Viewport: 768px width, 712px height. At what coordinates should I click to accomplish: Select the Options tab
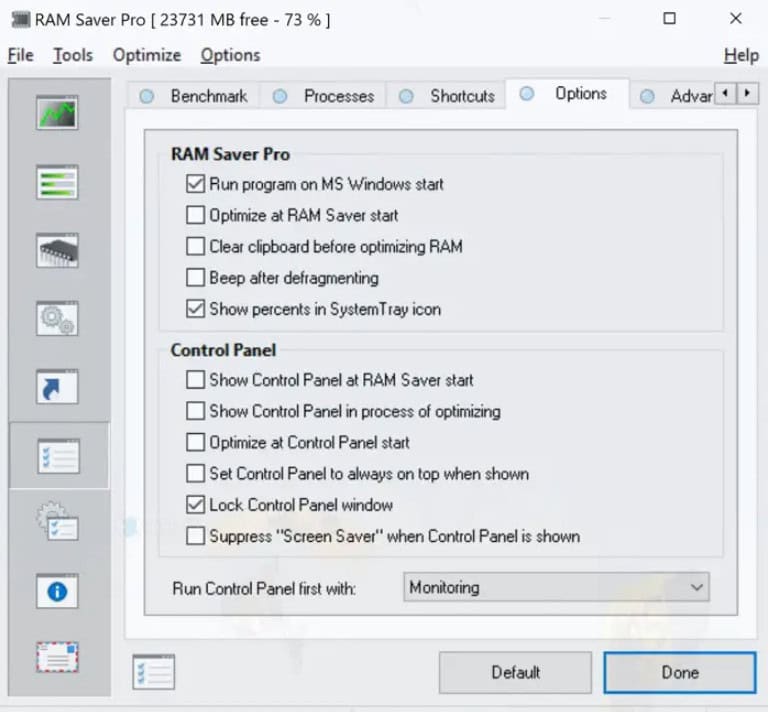pos(567,94)
